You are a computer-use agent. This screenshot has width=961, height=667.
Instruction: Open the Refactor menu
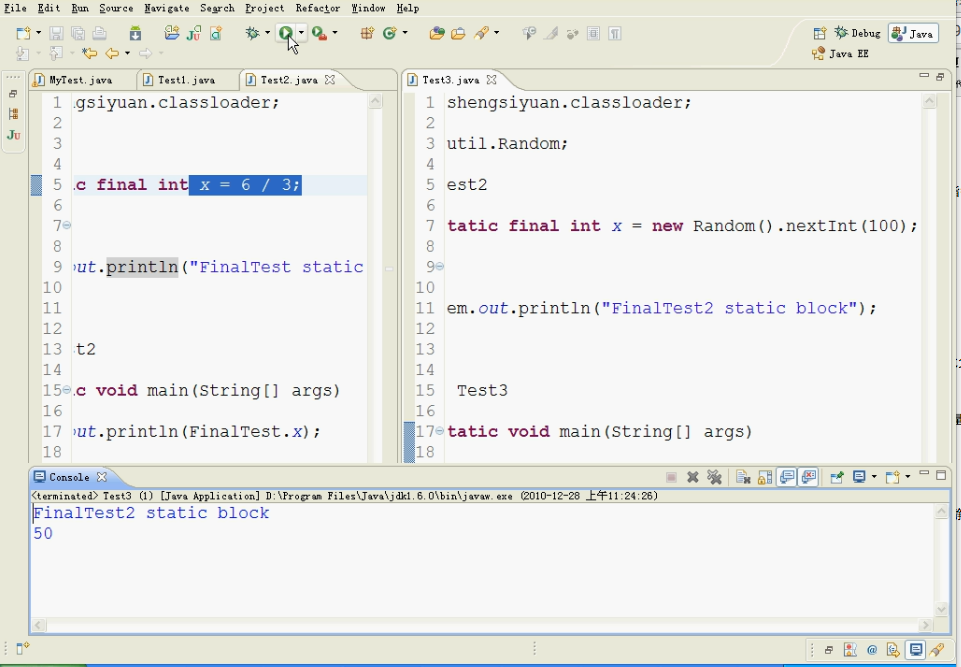pos(317,8)
